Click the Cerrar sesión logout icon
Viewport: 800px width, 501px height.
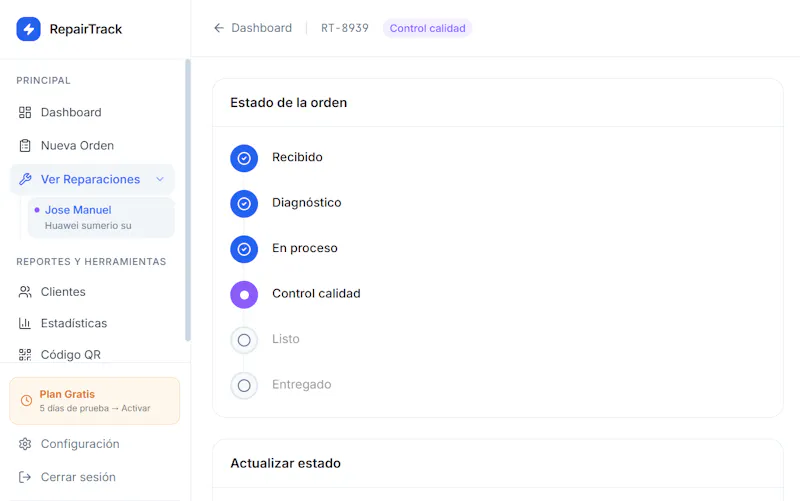(25, 477)
